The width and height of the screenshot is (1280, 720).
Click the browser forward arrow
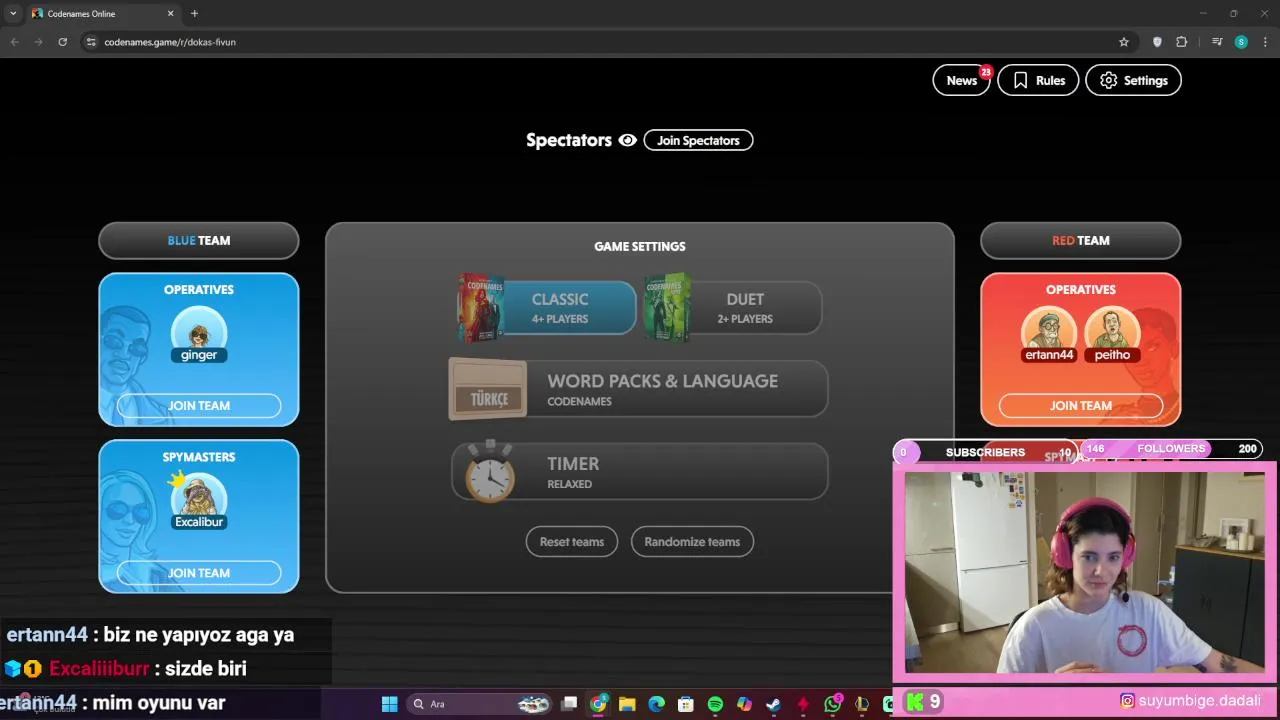pos(38,42)
